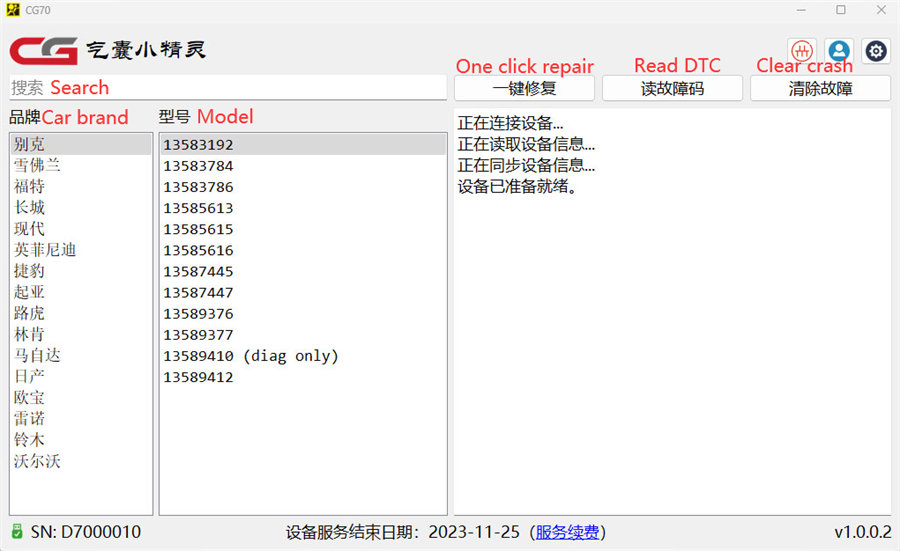Viewport: 900px width, 551px height.
Task: Open the blue user account icon
Action: [839, 50]
